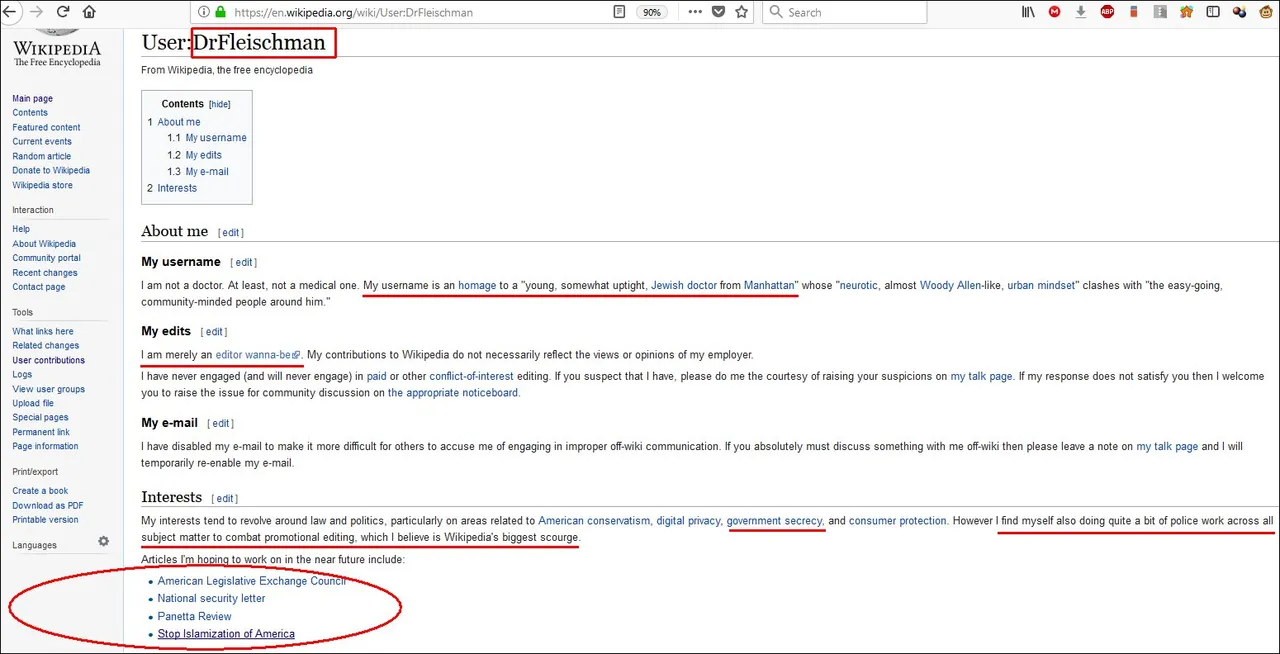Open 'Stop Islamization of America' article
Viewport: 1280px width, 654px height.
click(x=226, y=634)
